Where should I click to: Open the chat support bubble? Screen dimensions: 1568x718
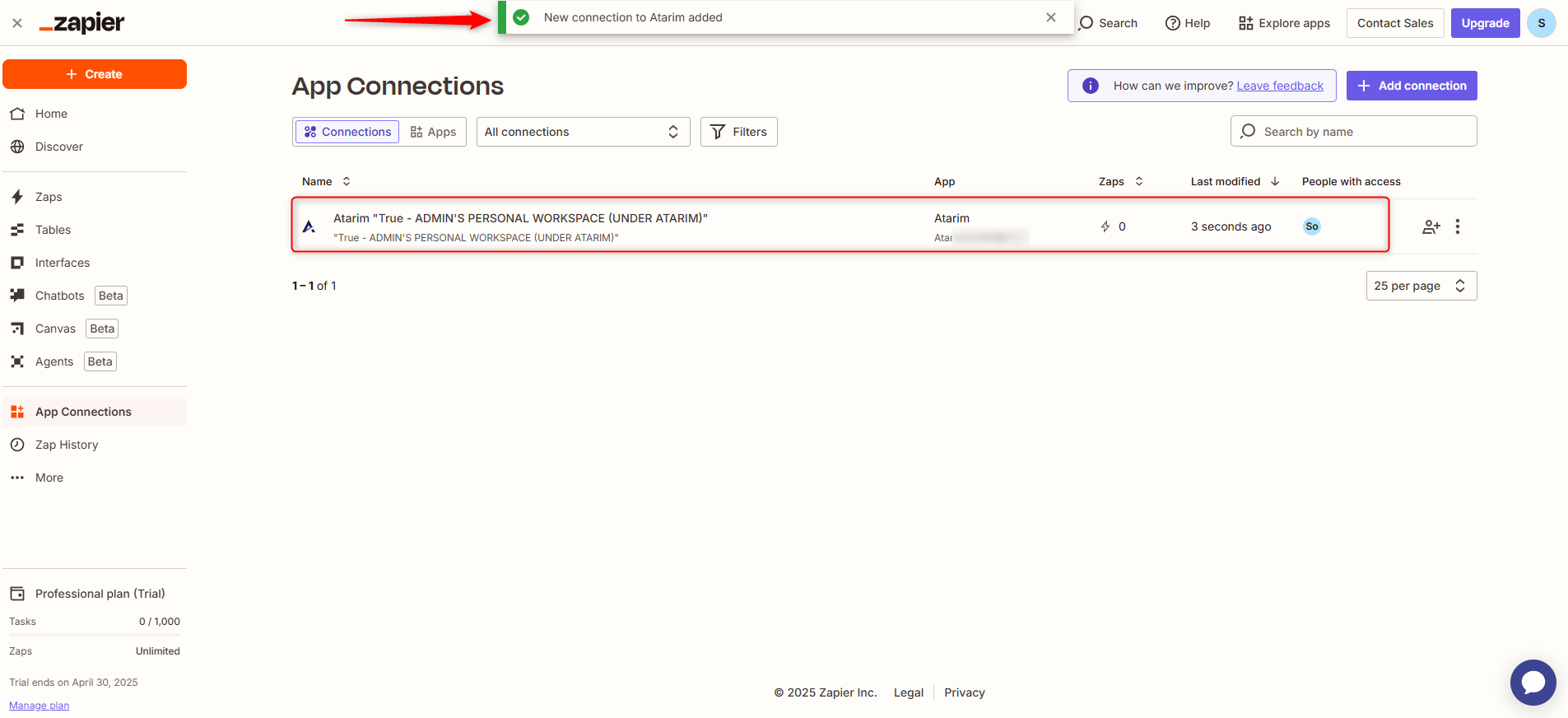pos(1533,683)
